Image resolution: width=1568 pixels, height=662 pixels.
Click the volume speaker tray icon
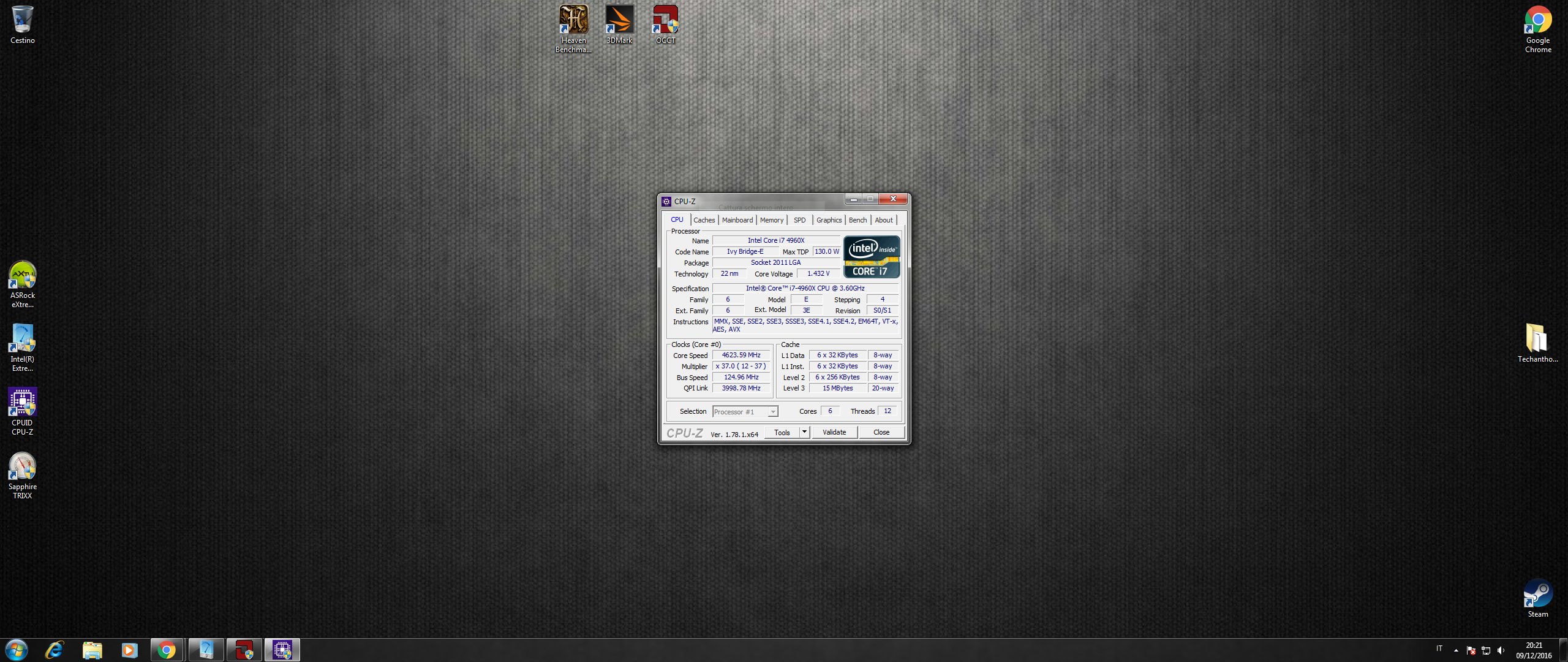pyautogui.click(x=1500, y=650)
